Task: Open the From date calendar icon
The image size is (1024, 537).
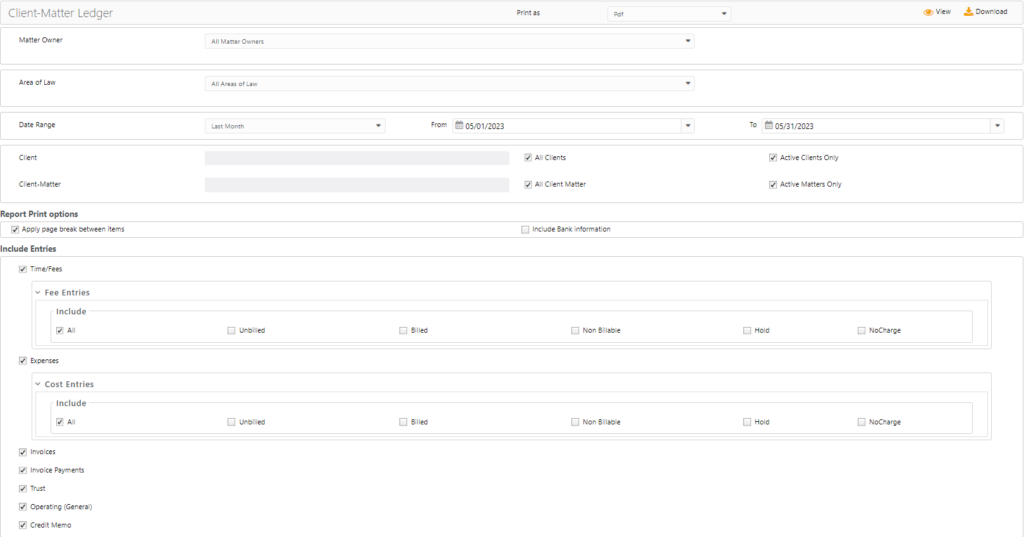Action: 458,126
